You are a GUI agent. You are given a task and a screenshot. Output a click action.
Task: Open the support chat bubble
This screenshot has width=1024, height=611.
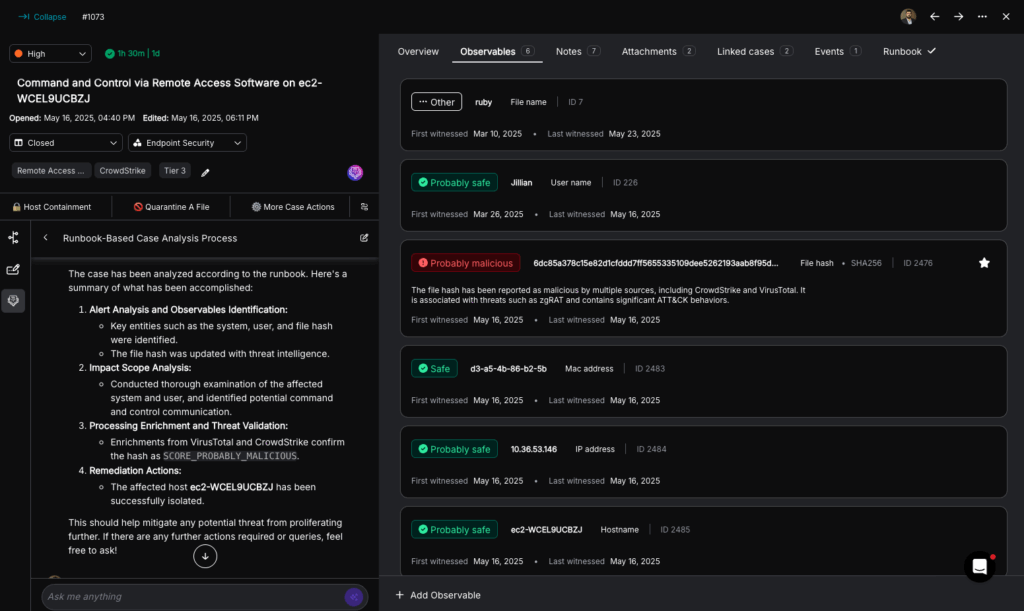coord(979,567)
